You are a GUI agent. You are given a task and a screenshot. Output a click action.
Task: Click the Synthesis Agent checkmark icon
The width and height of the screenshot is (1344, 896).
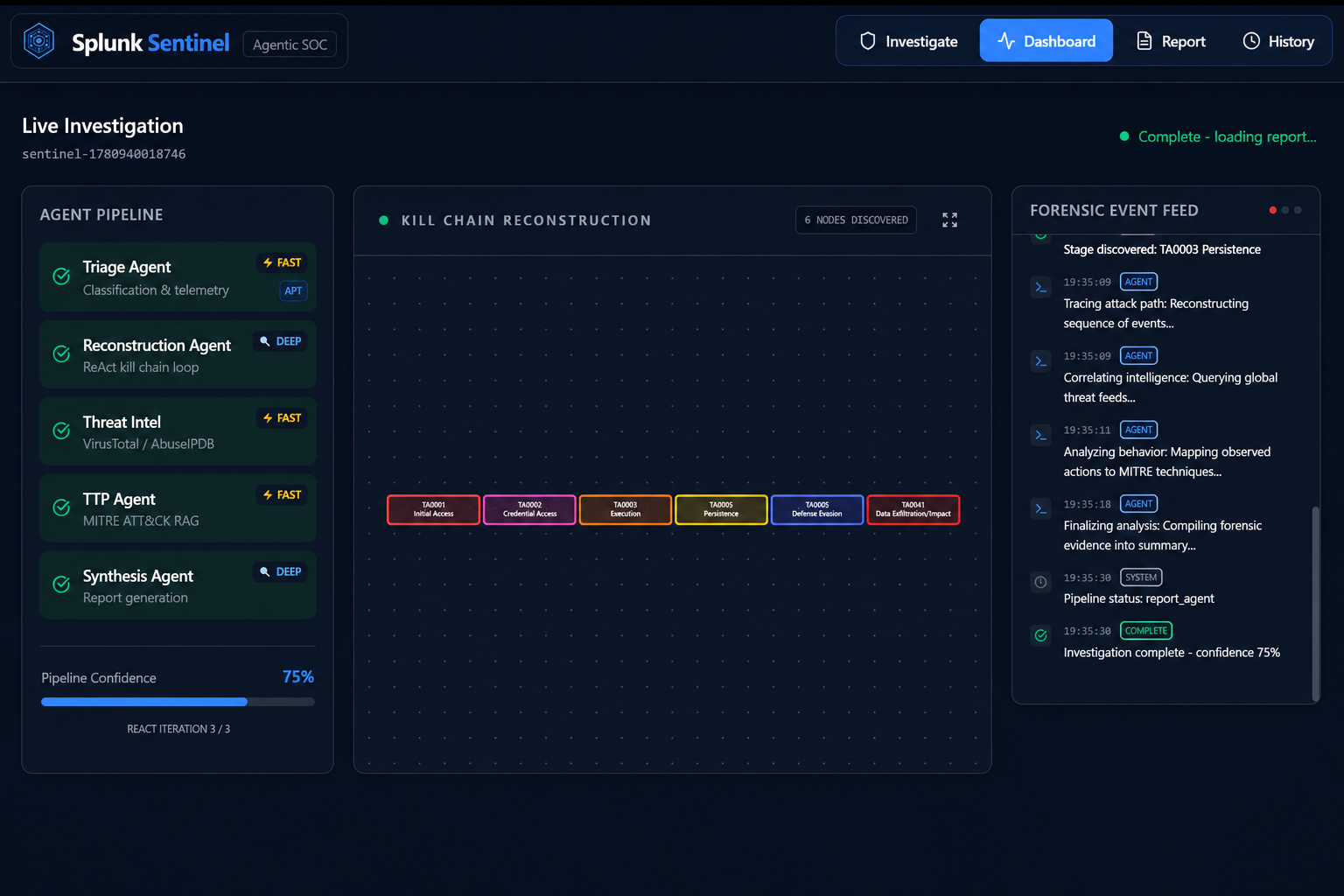[61, 584]
